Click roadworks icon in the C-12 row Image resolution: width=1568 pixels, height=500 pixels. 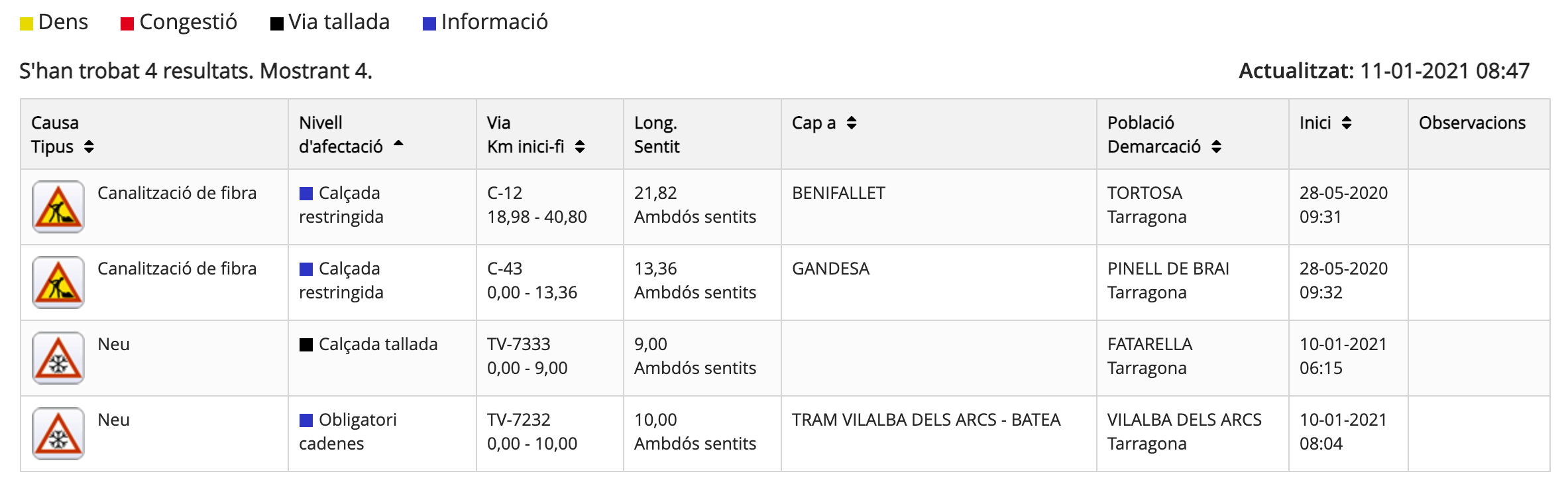pos(58,207)
